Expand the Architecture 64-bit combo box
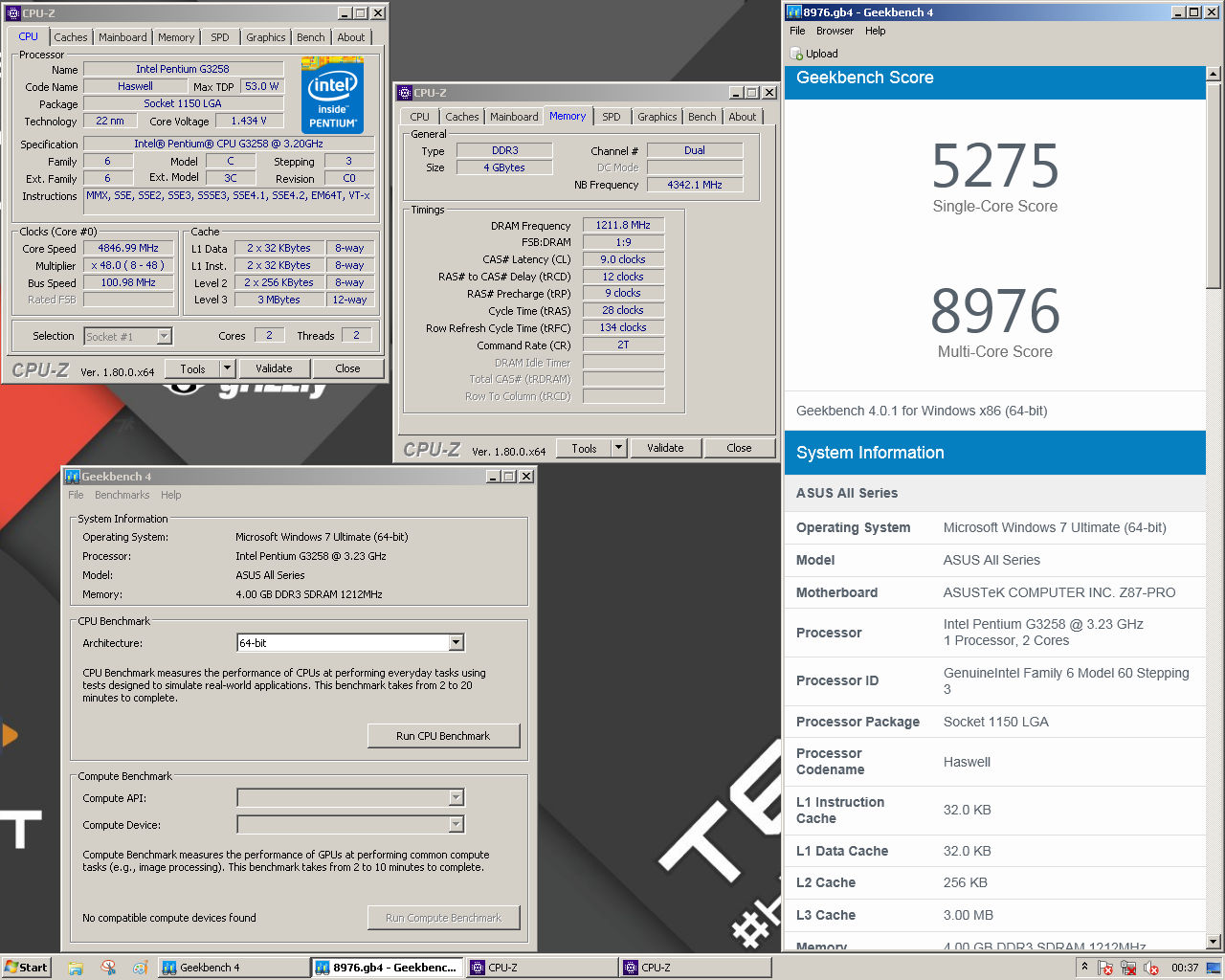Screen dimensions: 1225x980 point(457,643)
